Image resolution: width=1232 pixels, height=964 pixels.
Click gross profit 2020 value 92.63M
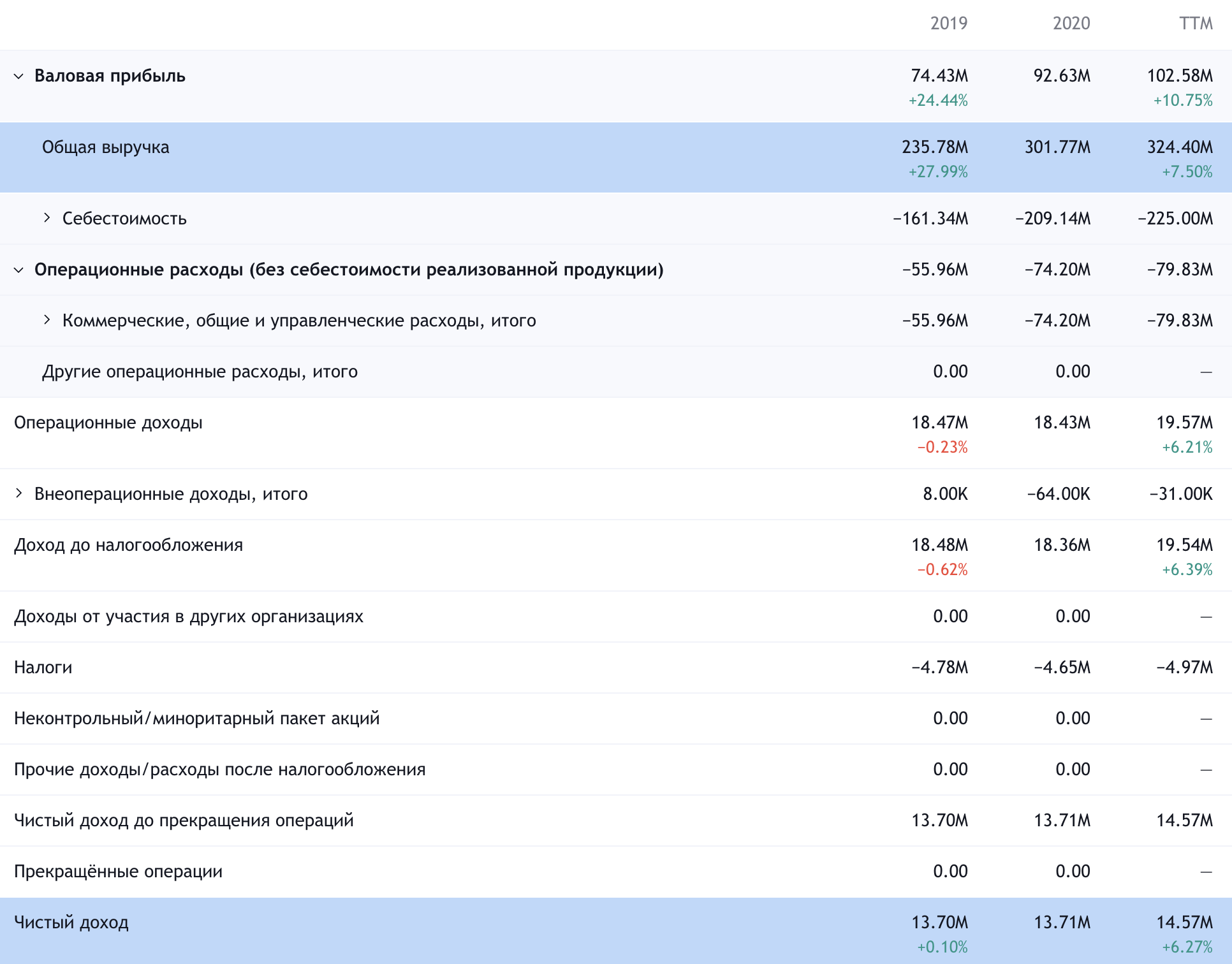[x=1062, y=76]
